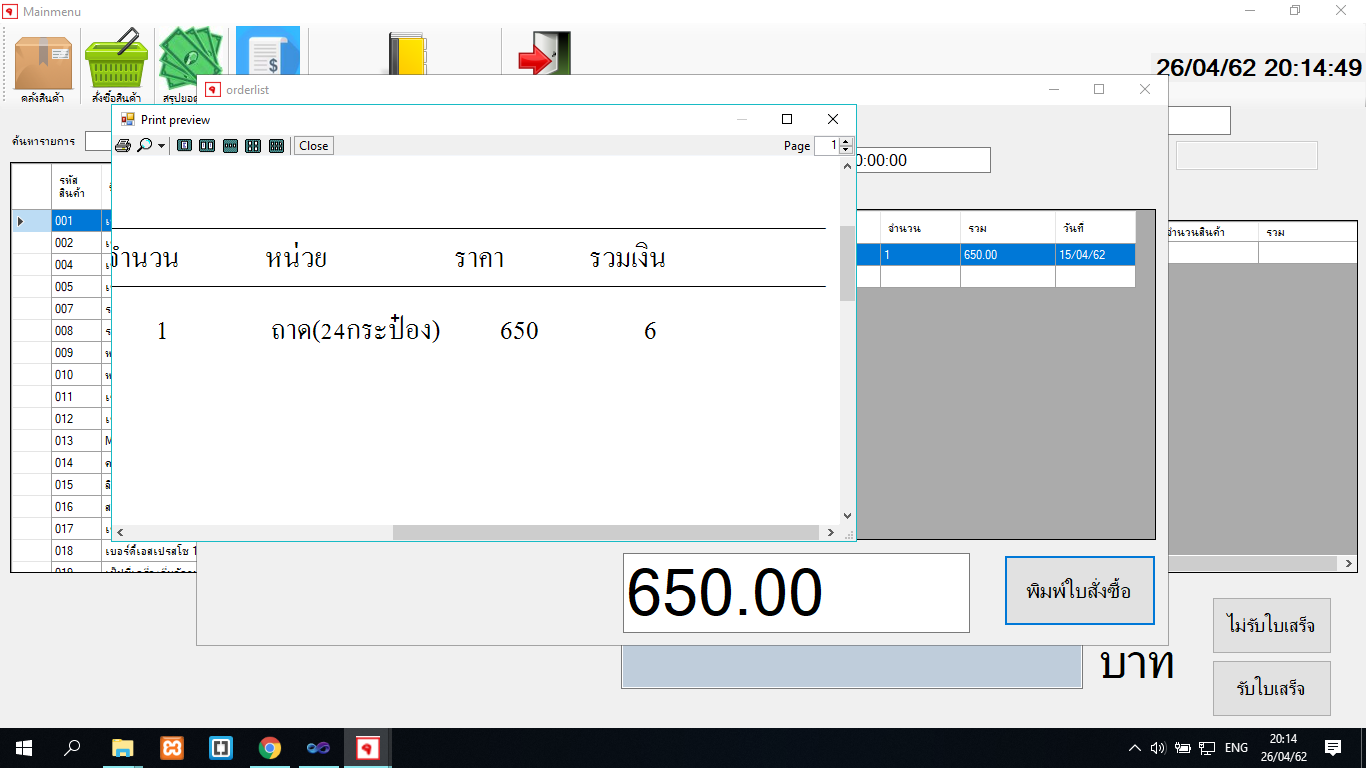Click the รับใบเสร็จ button
The width and height of the screenshot is (1366, 768).
tap(1272, 688)
